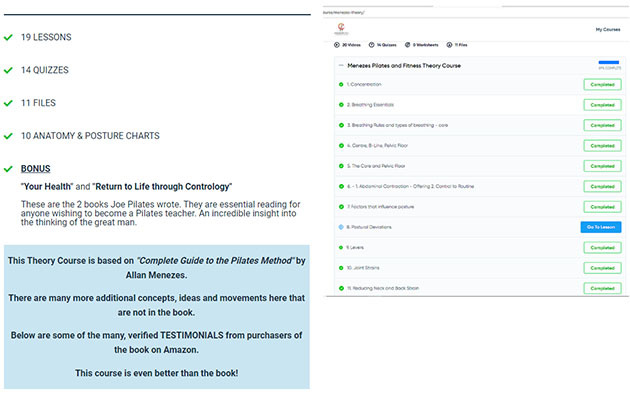
Task: Click Completed button for 2. Breathing Essentials
Action: 602,105
